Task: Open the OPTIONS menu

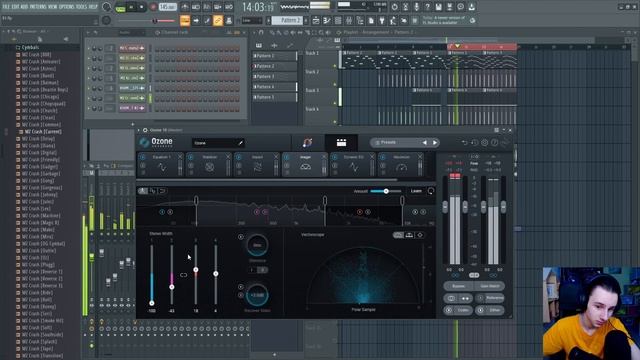Action: point(67,7)
